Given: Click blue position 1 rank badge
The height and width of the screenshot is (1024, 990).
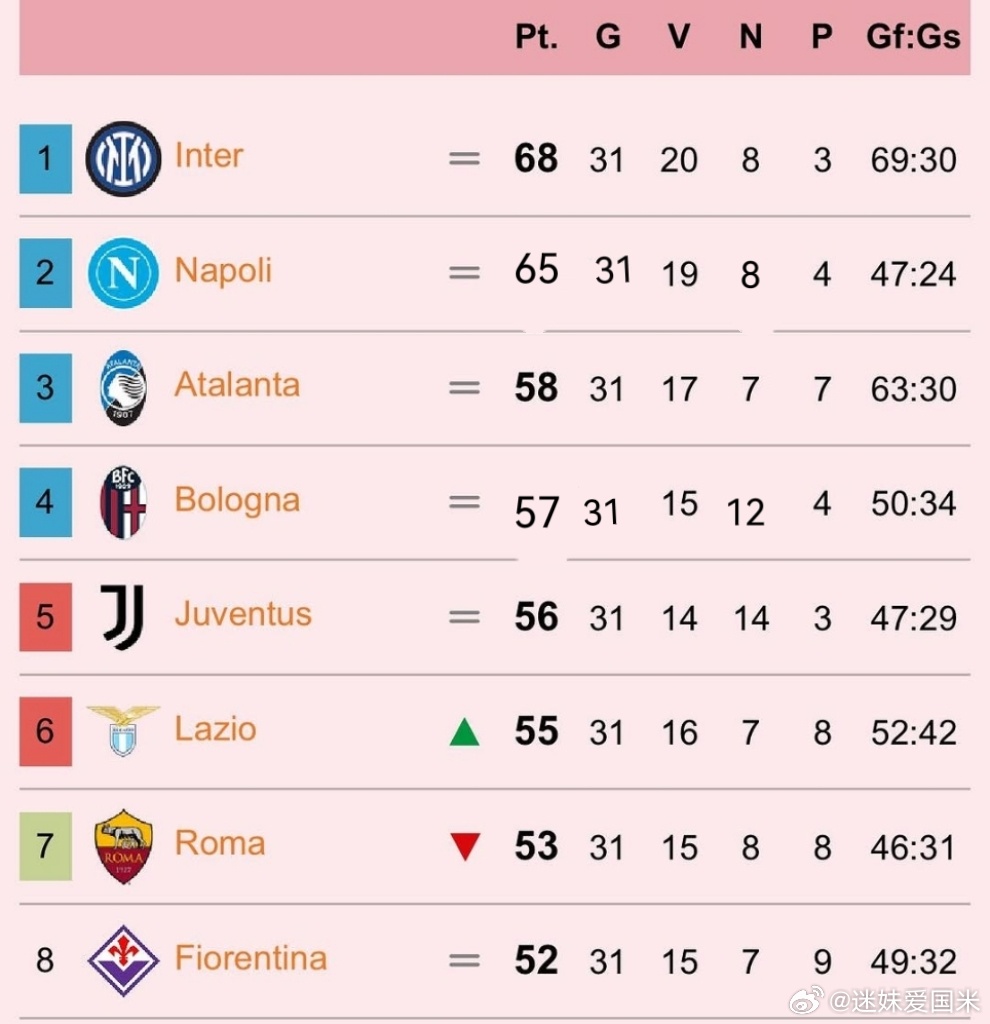Looking at the screenshot, I should tap(46, 159).
